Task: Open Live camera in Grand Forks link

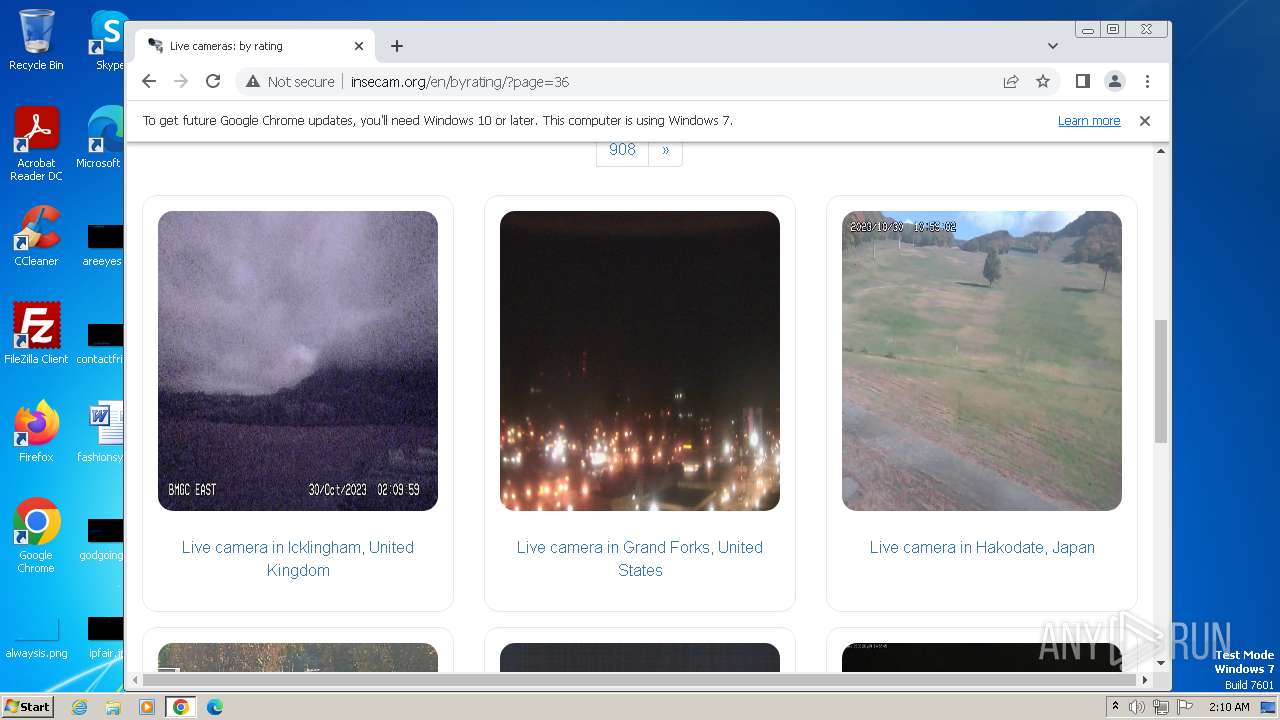Action: [640, 559]
